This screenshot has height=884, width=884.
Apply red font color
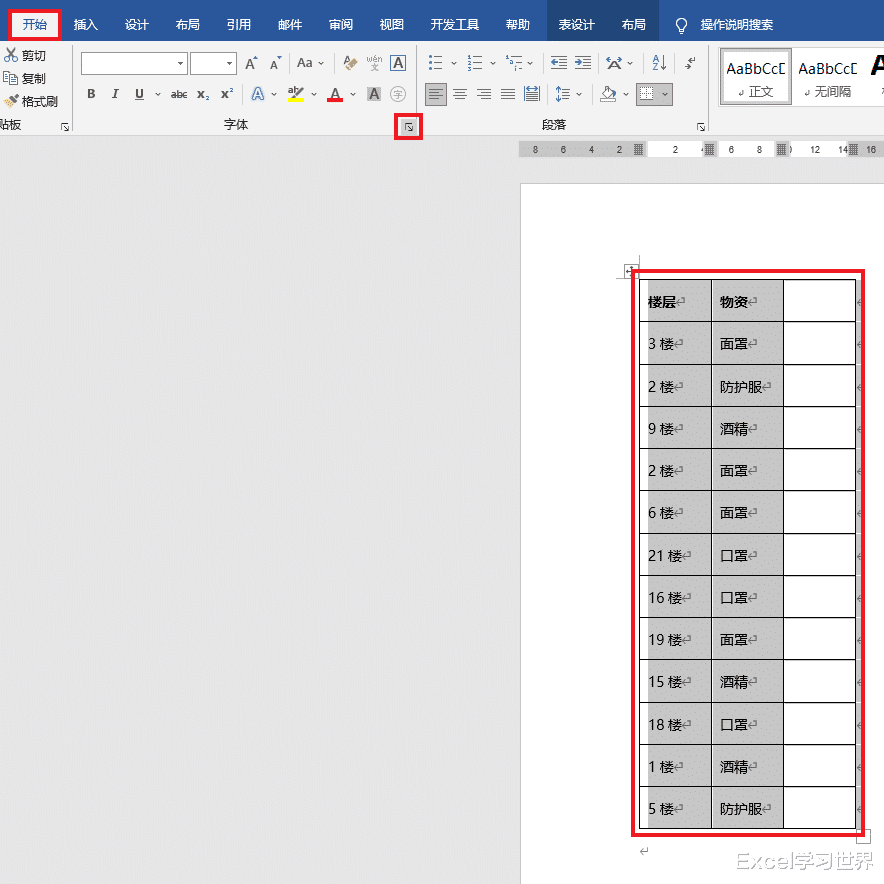point(335,94)
